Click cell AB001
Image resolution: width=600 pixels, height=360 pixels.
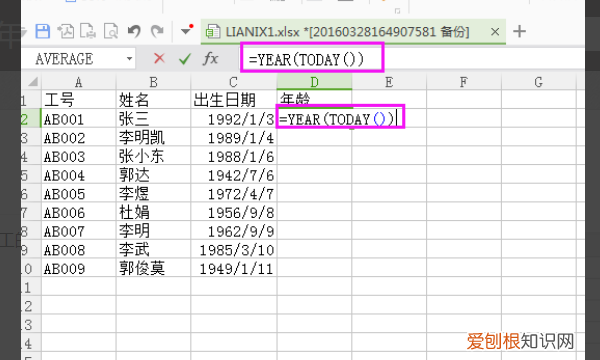pyautogui.click(x=78, y=119)
